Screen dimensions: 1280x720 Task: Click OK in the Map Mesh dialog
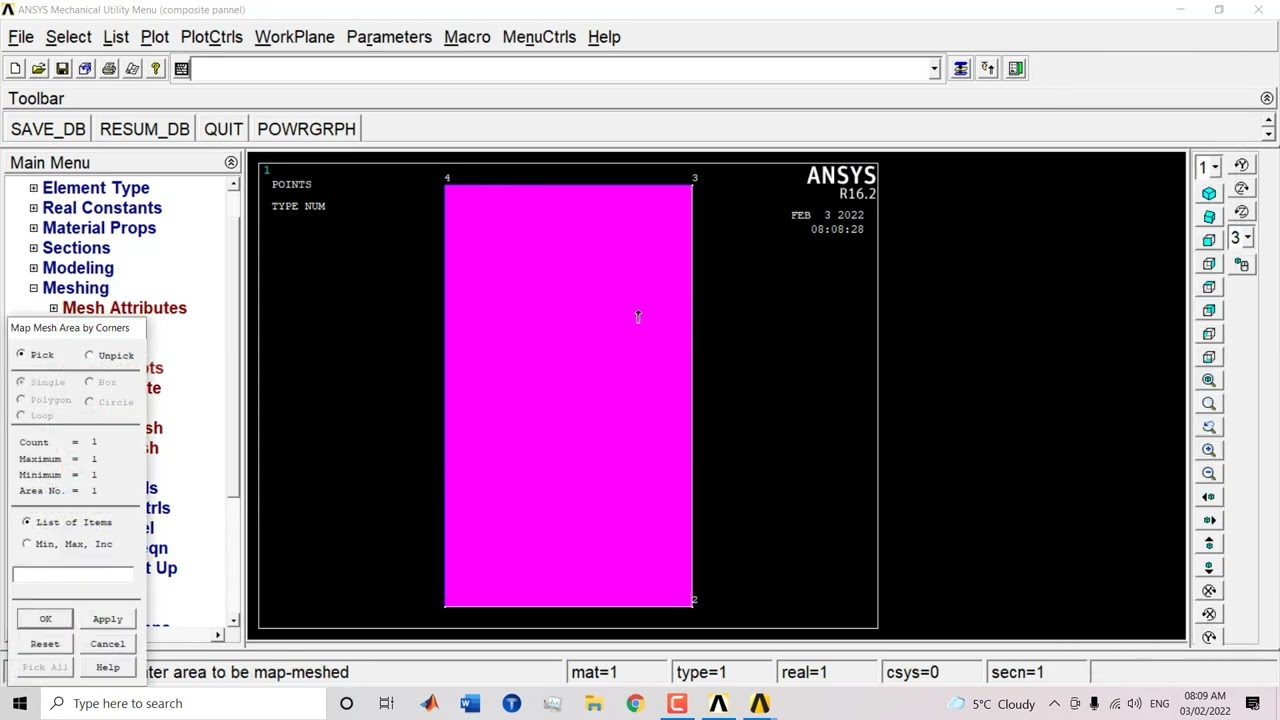point(45,619)
